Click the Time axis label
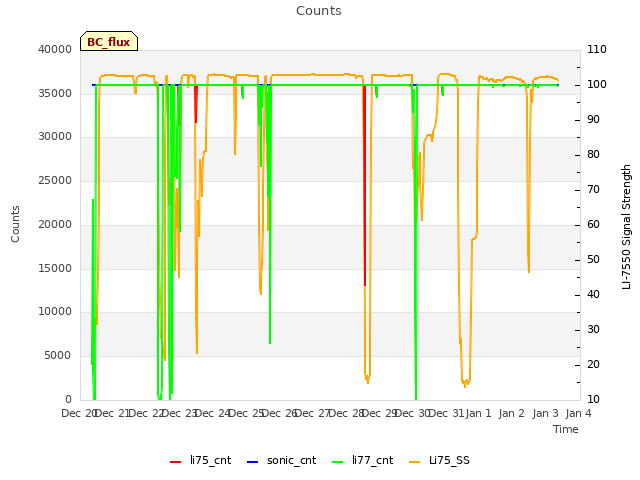The width and height of the screenshot is (640, 480). pyautogui.click(x=566, y=429)
